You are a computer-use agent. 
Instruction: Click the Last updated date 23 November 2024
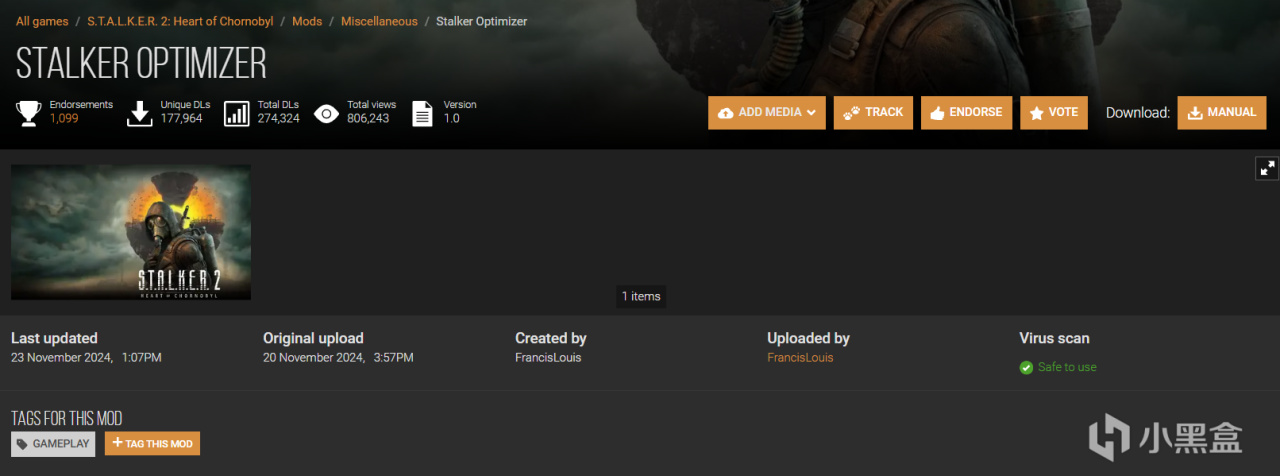coord(86,357)
